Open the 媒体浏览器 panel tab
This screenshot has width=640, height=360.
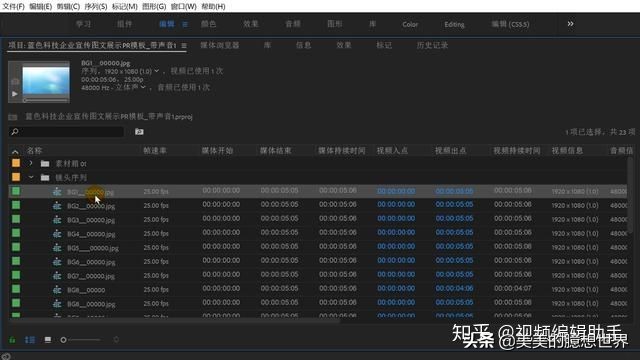(x=220, y=45)
